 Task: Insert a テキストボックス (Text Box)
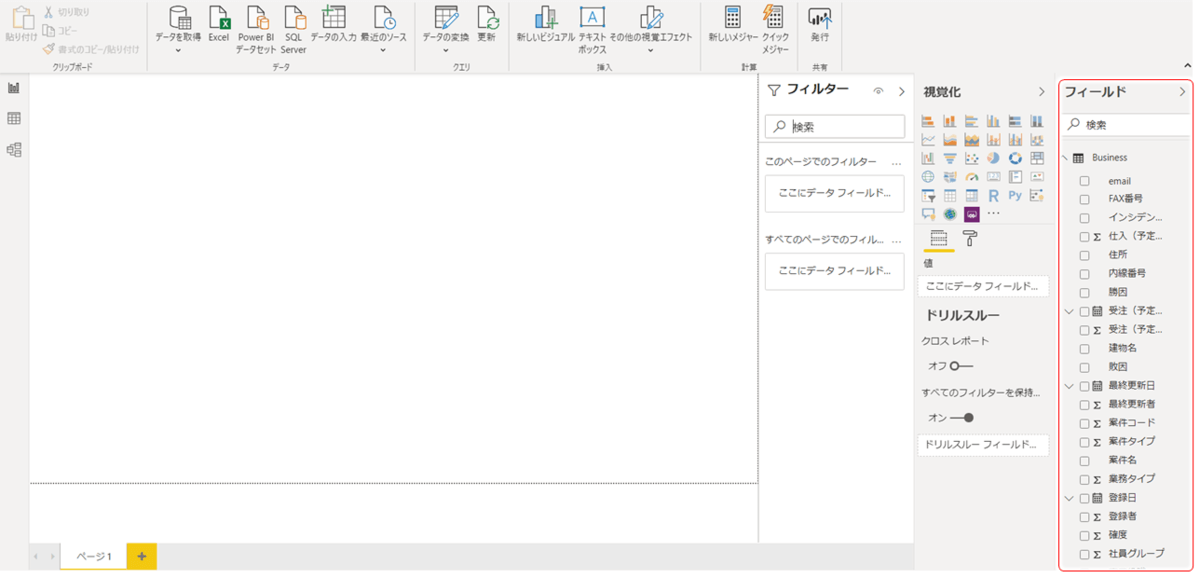(592, 28)
